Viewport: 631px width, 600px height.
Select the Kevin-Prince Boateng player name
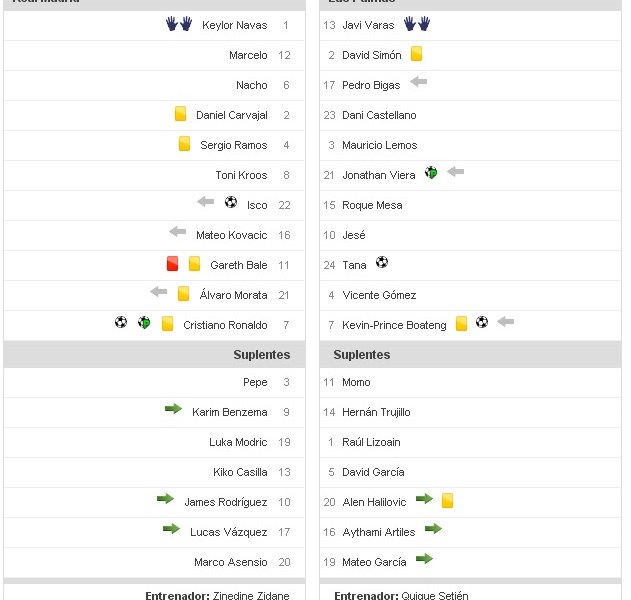click(x=394, y=325)
